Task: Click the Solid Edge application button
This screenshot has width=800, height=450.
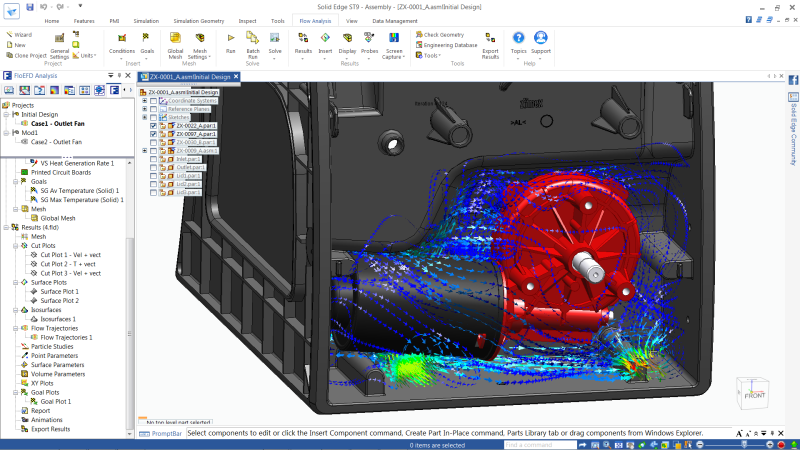Action: tap(11, 10)
